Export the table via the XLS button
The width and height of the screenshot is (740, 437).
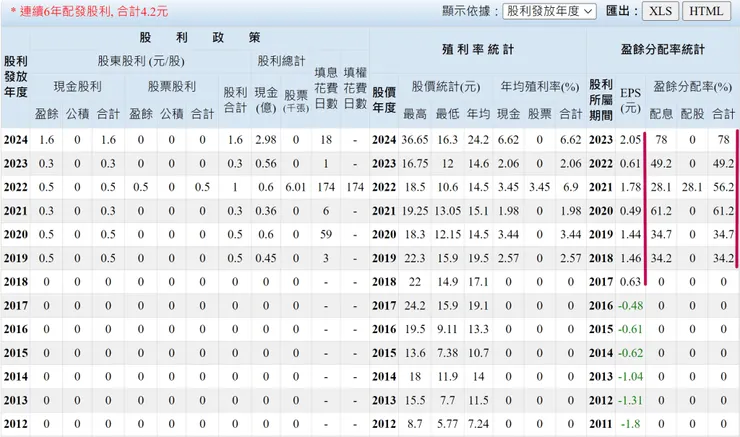pos(660,11)
